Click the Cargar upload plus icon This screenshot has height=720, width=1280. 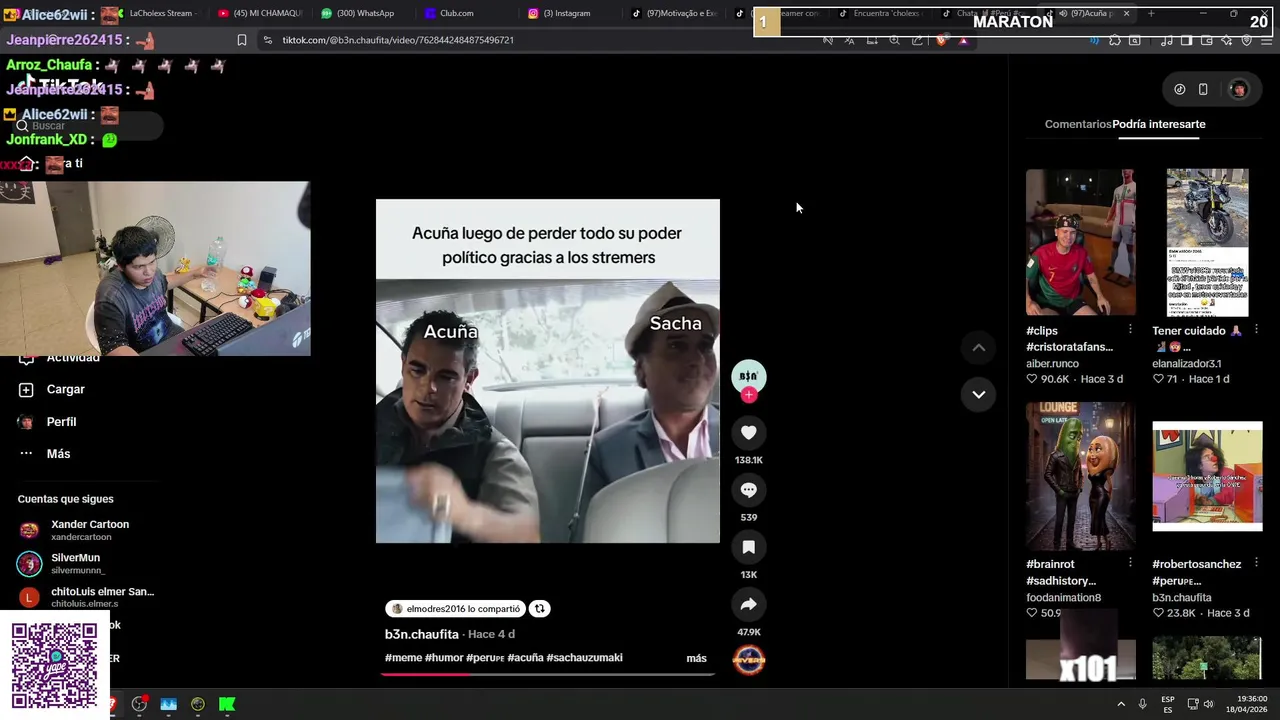click(x=26, y=389)
